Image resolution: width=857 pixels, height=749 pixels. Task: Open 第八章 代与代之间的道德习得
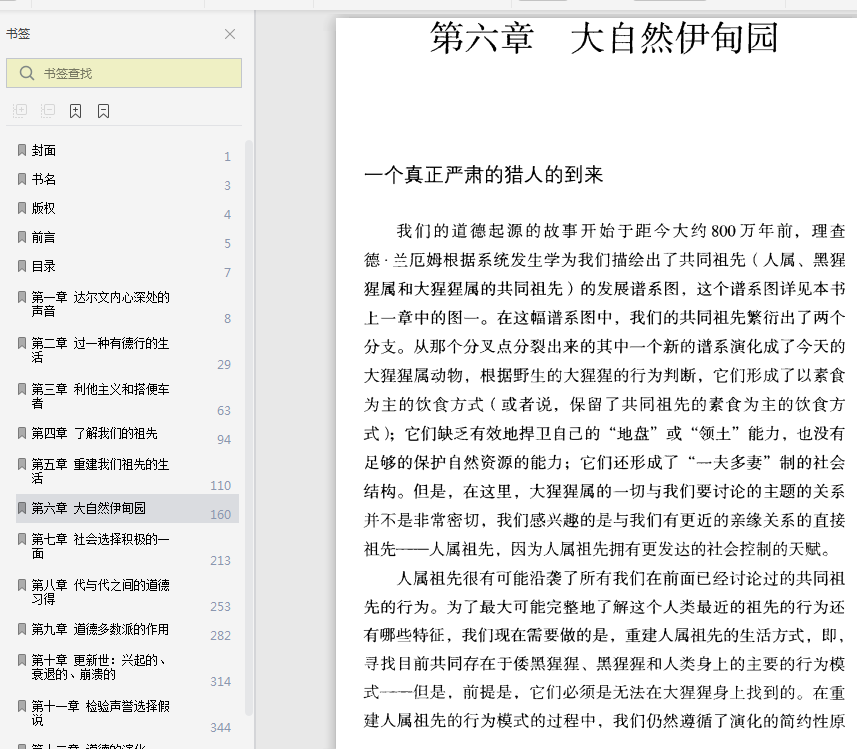click(100, 592)
